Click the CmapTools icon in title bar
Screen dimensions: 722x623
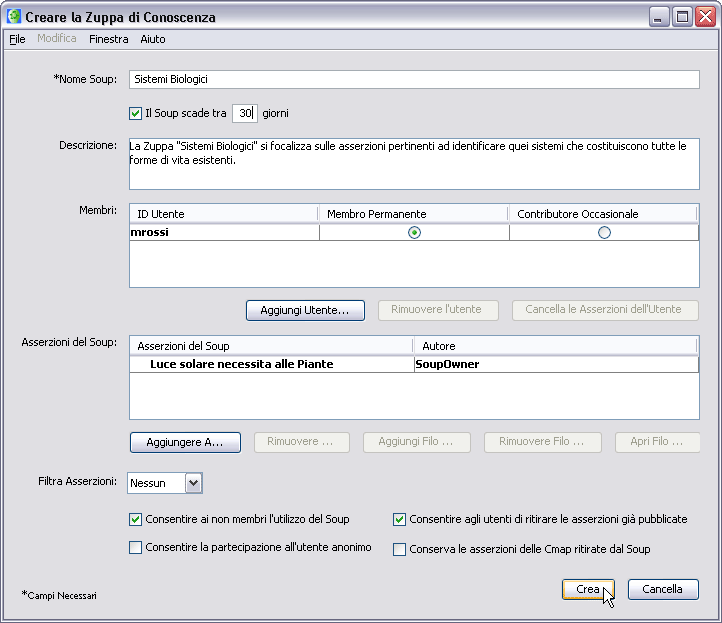(x=14, y=17)
